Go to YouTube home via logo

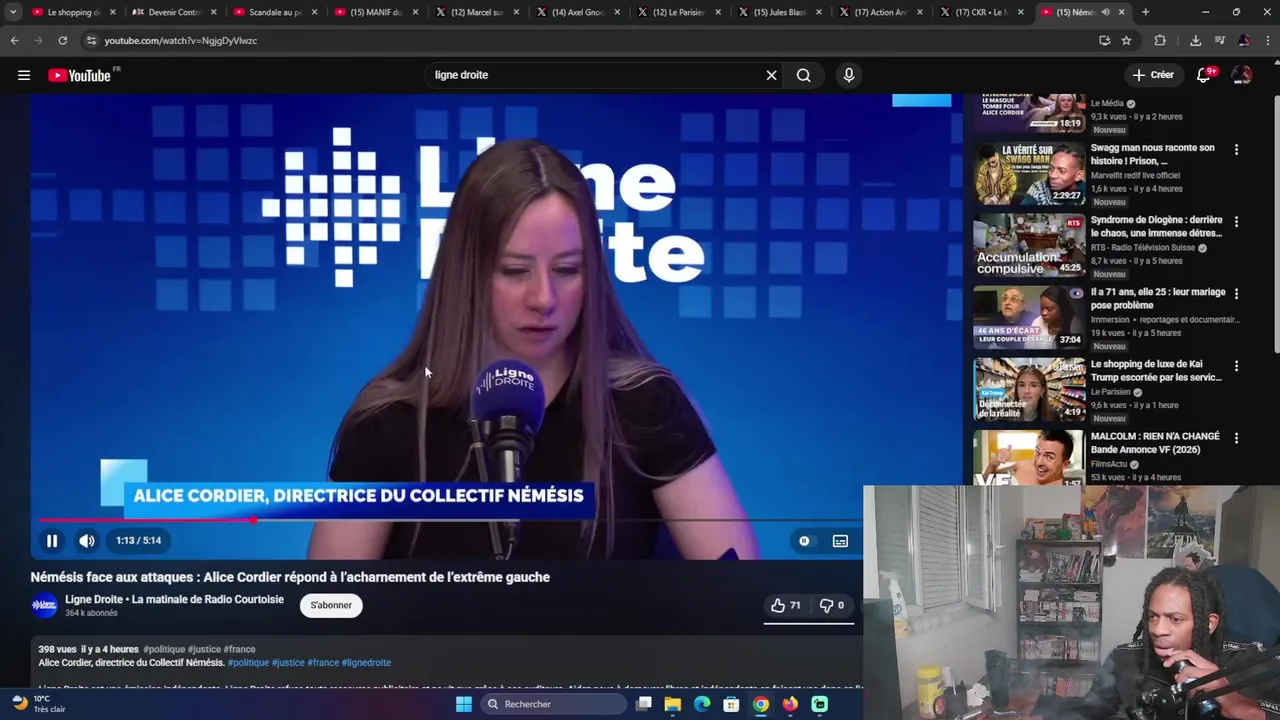[x=79, y=75]
